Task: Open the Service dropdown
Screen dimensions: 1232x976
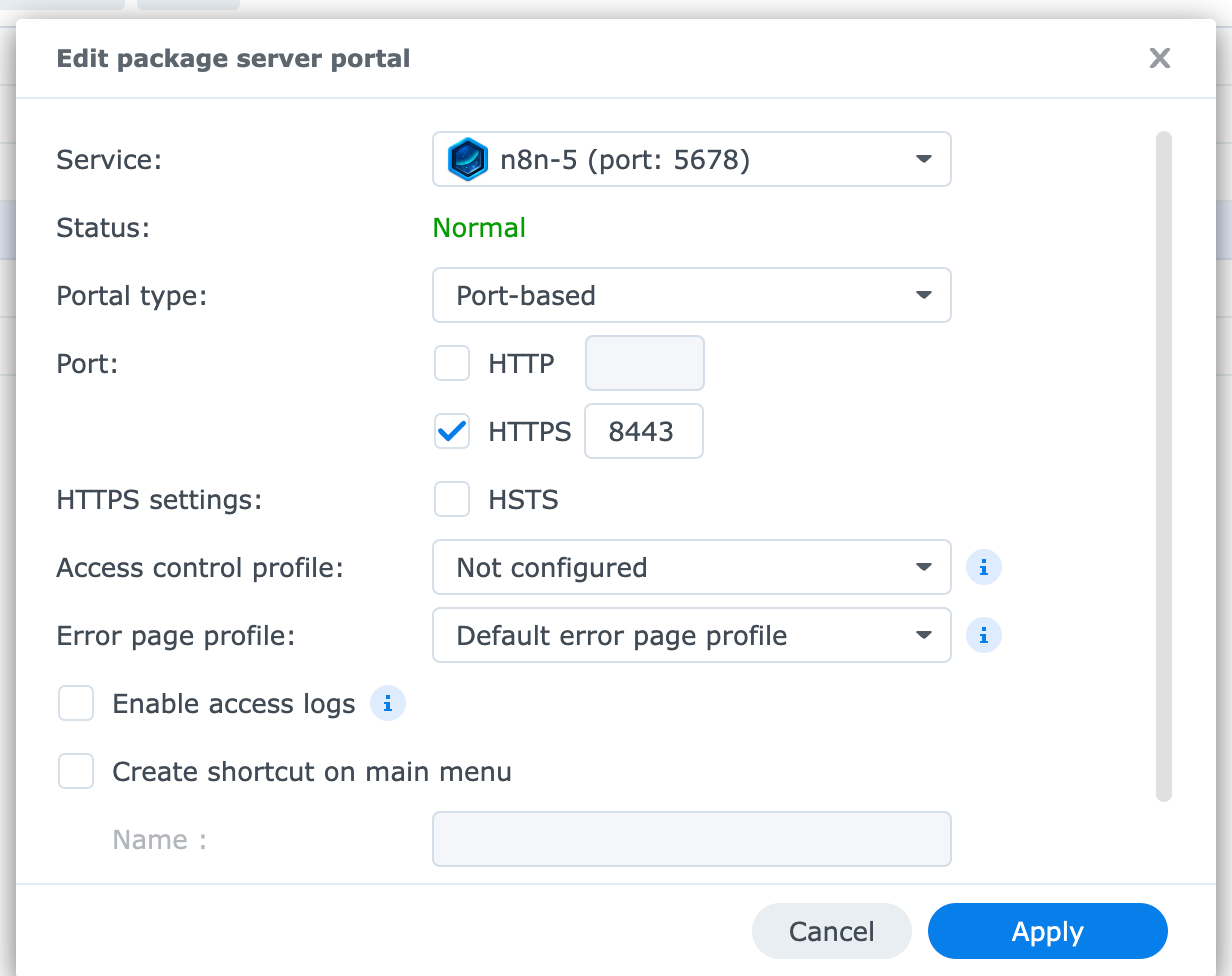Action: (691, 160)
